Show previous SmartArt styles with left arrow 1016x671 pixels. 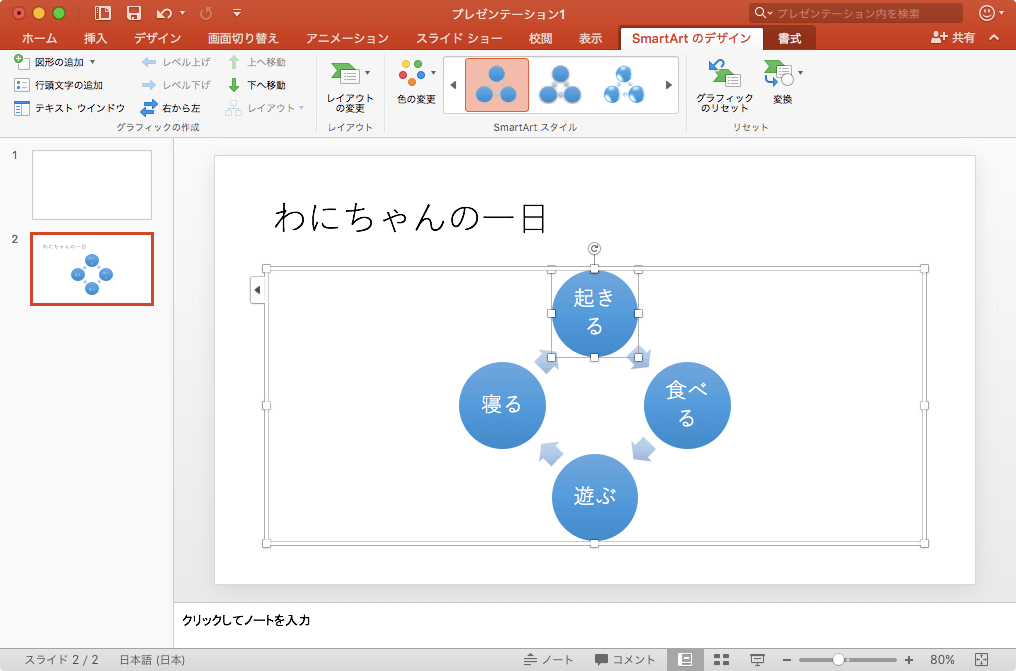pos(453,85)
